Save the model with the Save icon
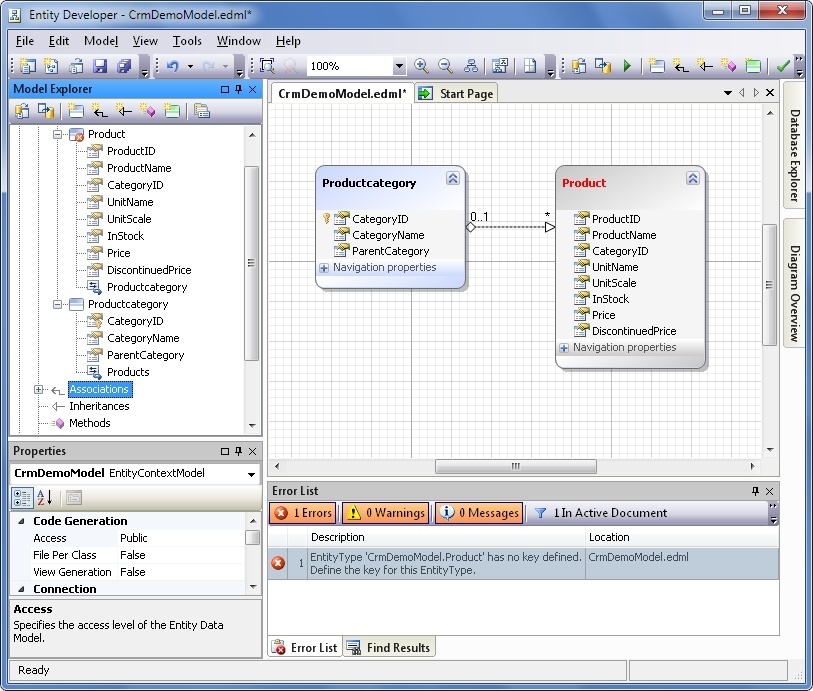 [x=102, y=66]
